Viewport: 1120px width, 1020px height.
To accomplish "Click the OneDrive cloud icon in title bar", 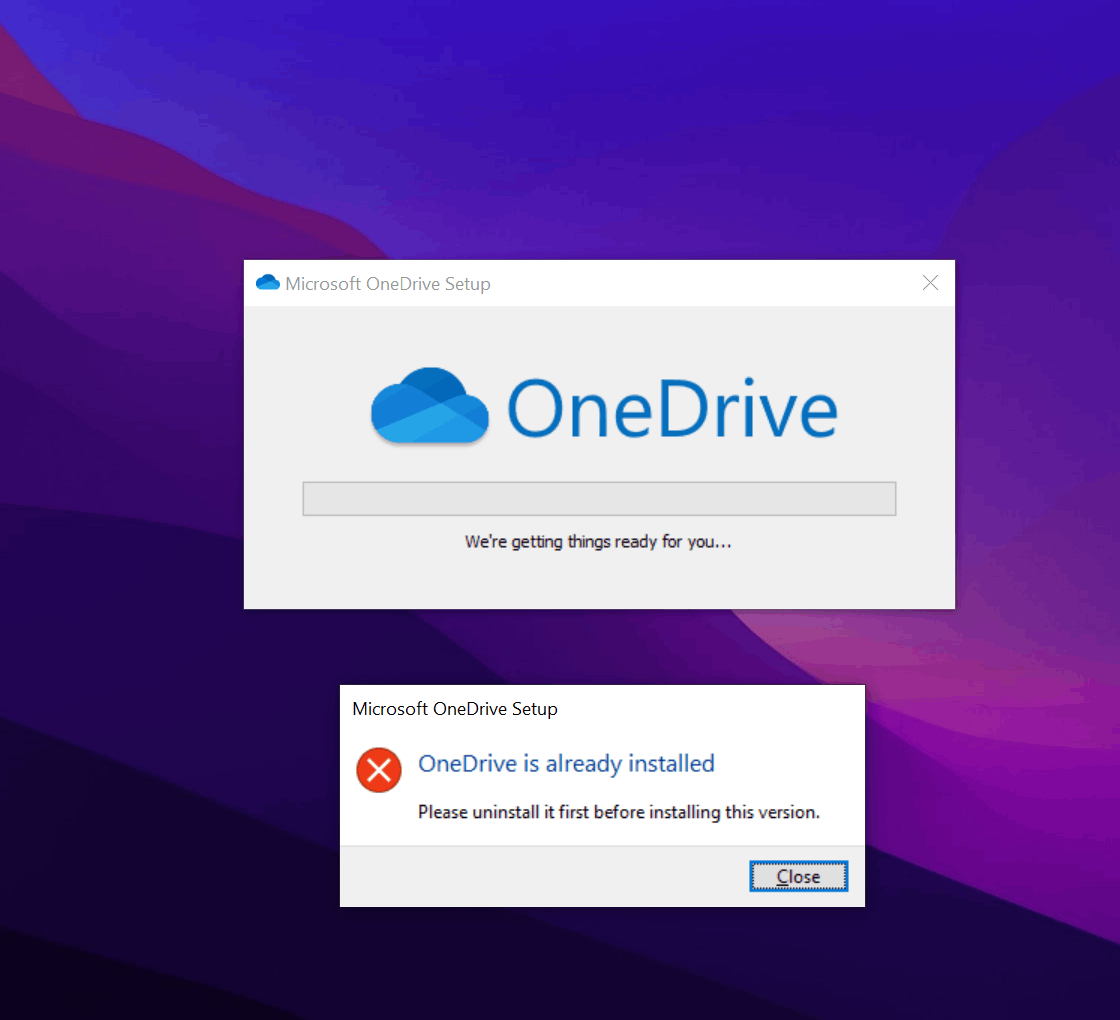I will (268, 283).
